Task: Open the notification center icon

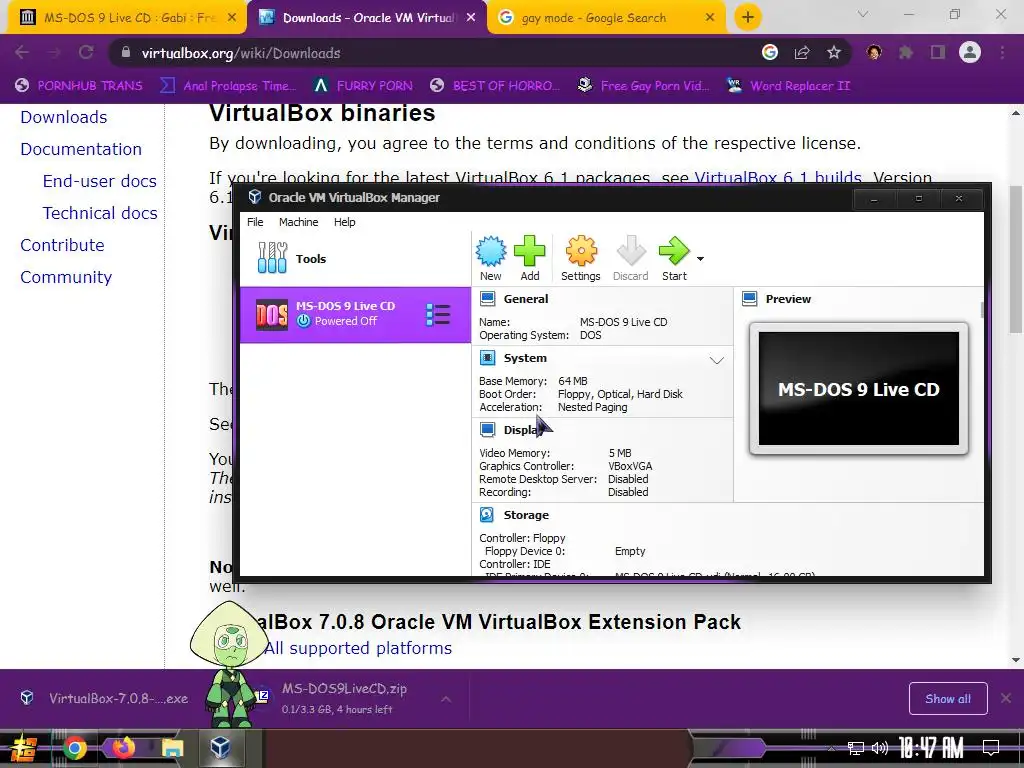Action: (991, 748)
